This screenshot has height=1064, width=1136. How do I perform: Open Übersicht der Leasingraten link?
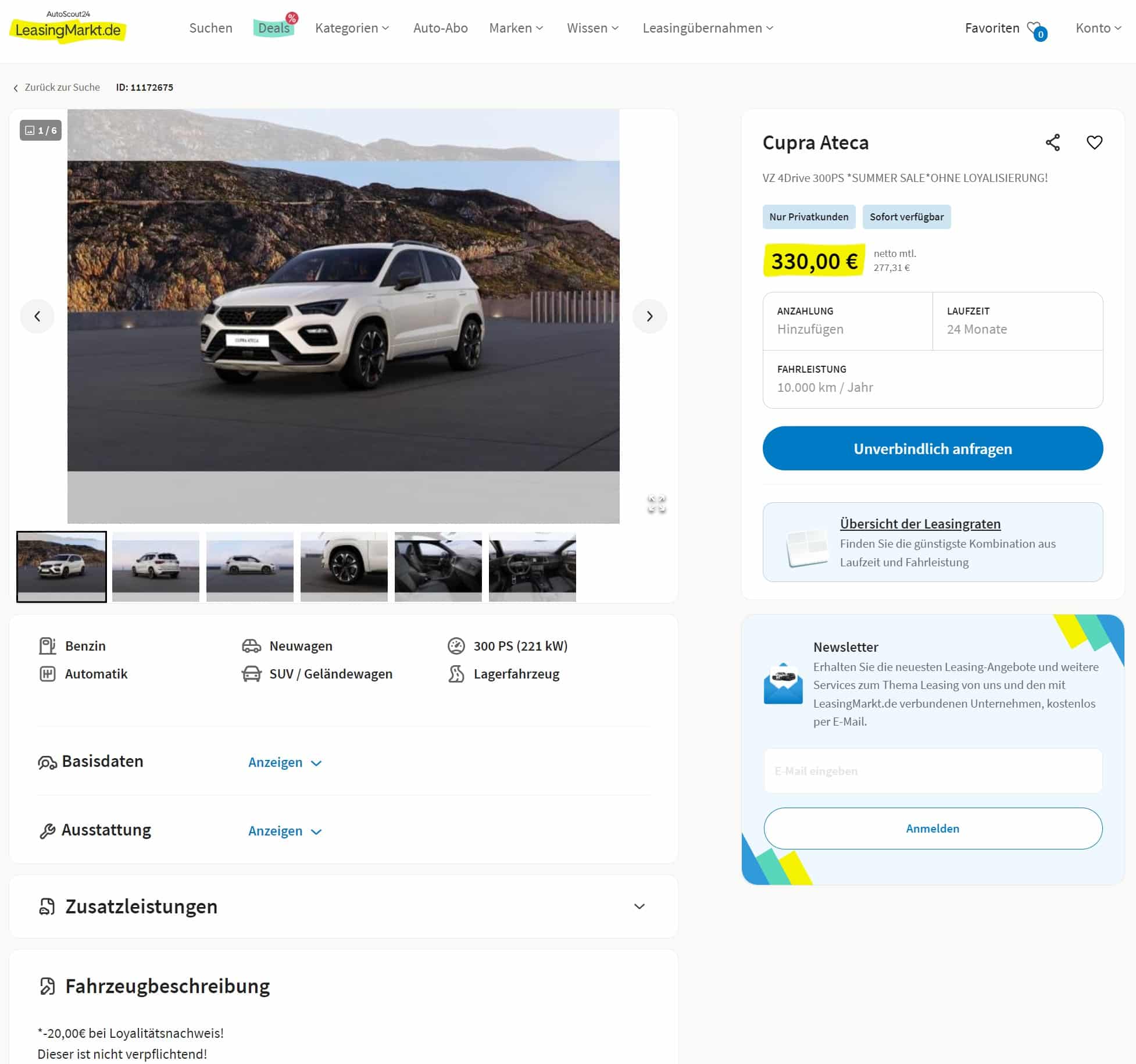(920, 524)
